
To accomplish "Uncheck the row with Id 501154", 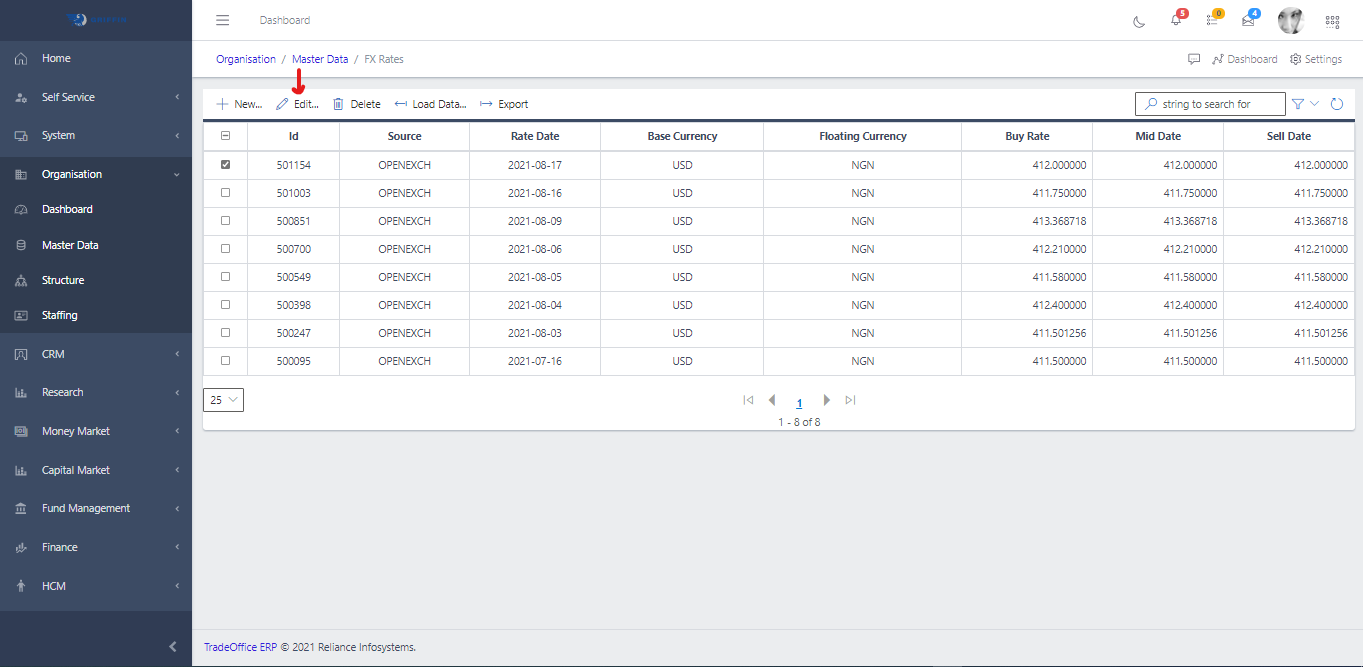I will coord(225,165).
